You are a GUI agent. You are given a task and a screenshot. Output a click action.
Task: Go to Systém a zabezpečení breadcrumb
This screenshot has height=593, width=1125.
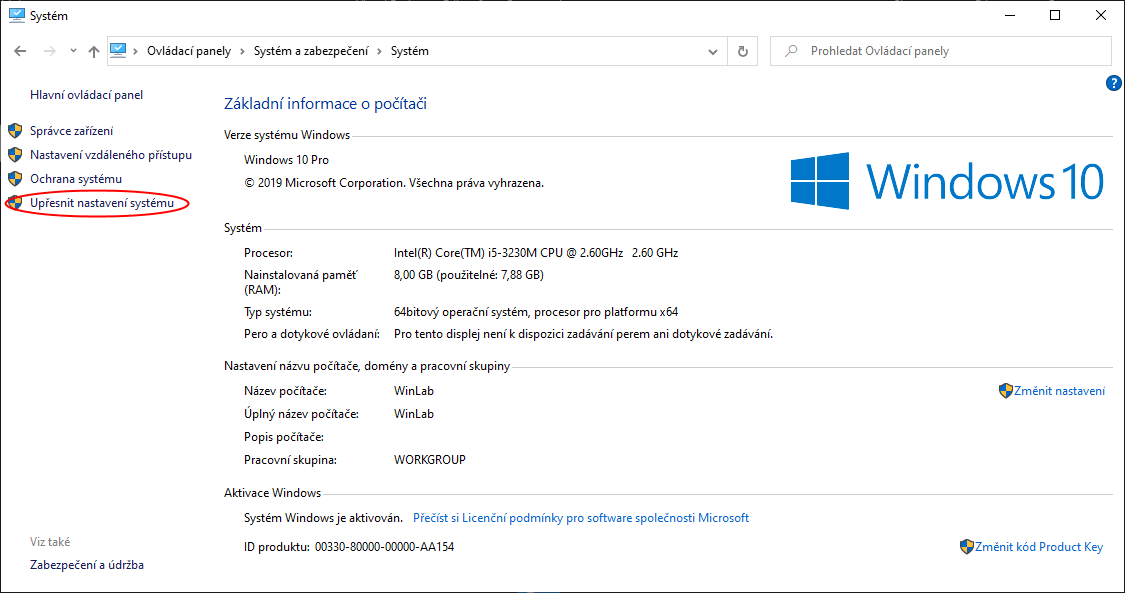(x=310, y=51)
